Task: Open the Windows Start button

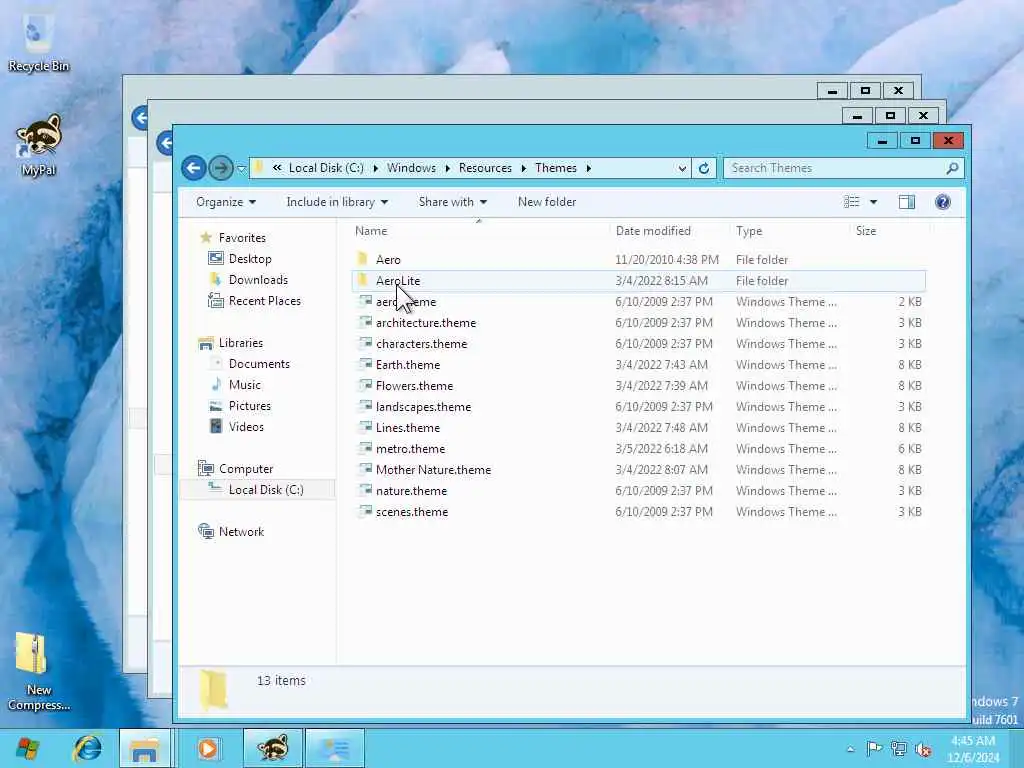Action: click(27, 748)
